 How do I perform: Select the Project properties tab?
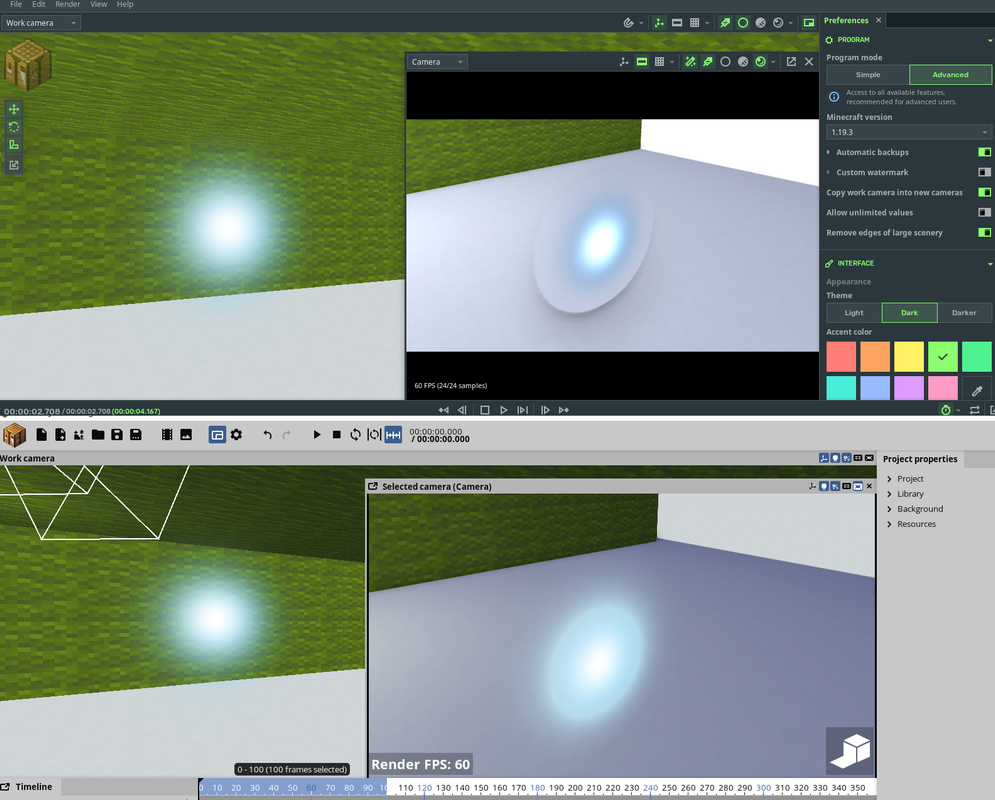(920, 459)
